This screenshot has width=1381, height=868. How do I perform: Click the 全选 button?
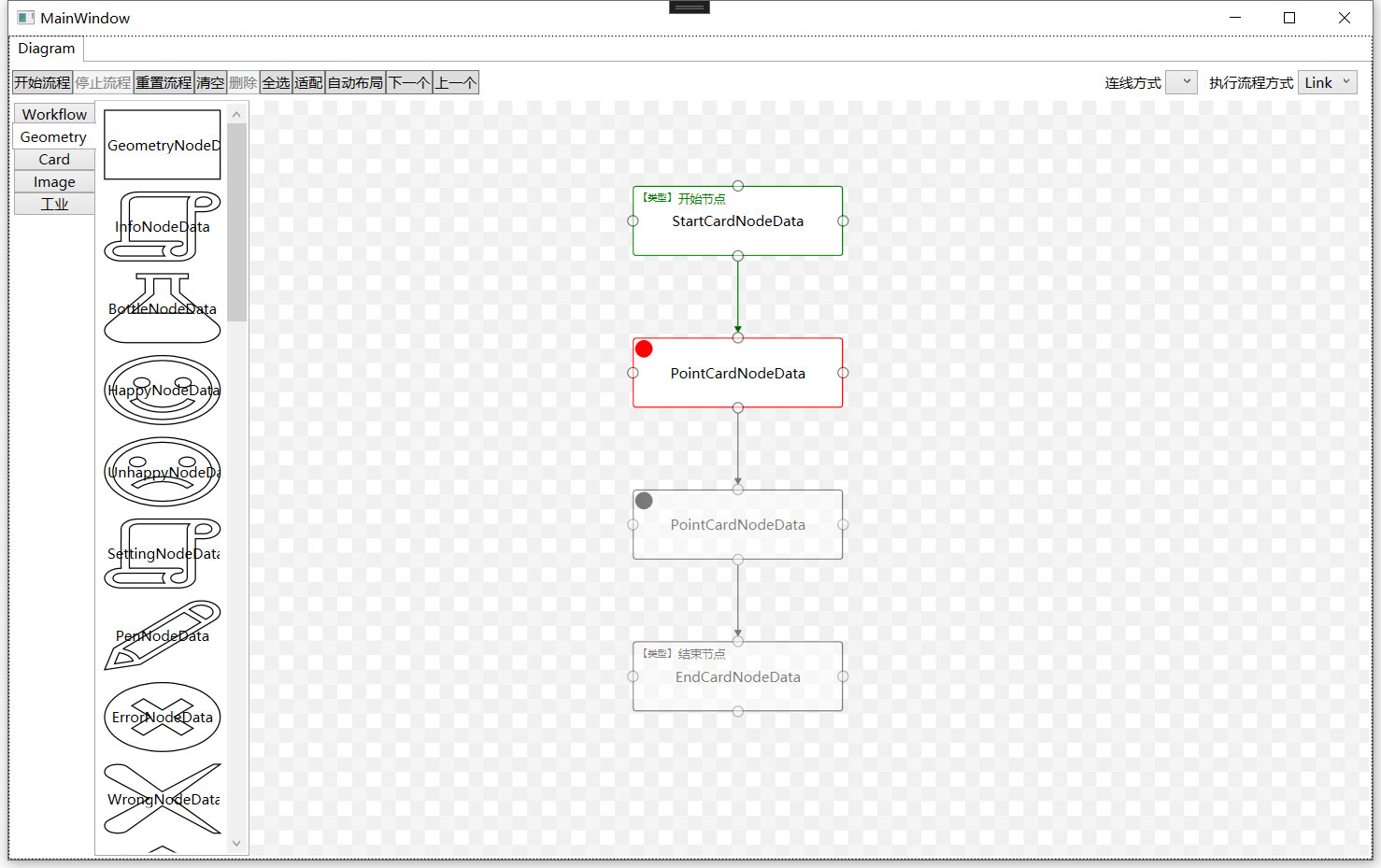tap(276, 82)
